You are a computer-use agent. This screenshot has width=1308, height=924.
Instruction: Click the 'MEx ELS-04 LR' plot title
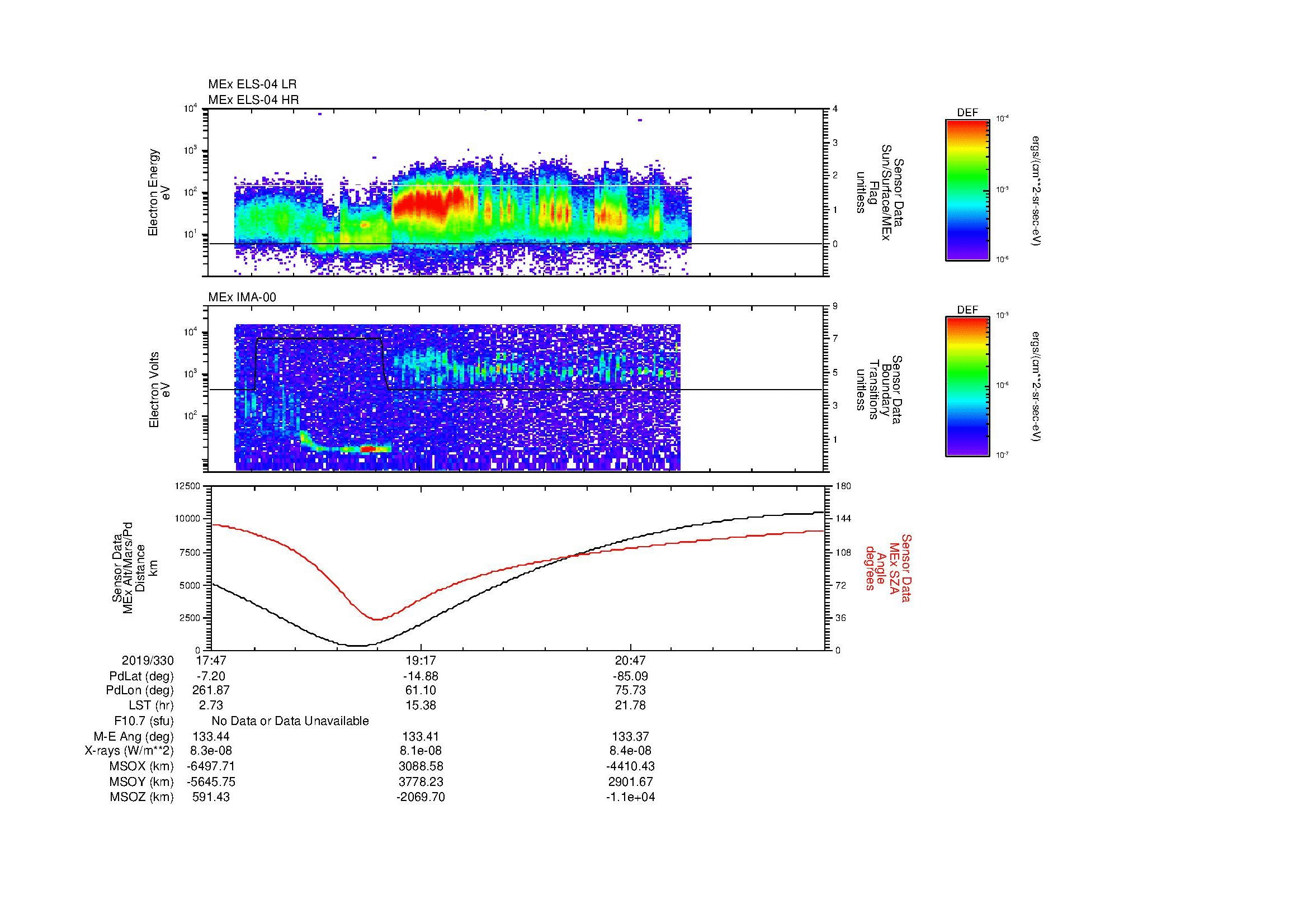click(x=252, y=84)
